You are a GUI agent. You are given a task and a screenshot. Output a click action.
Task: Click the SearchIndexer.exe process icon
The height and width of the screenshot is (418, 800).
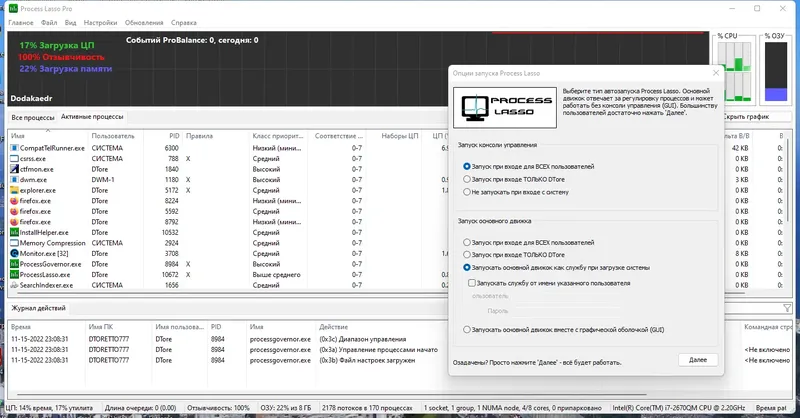[x=14, y=285]
